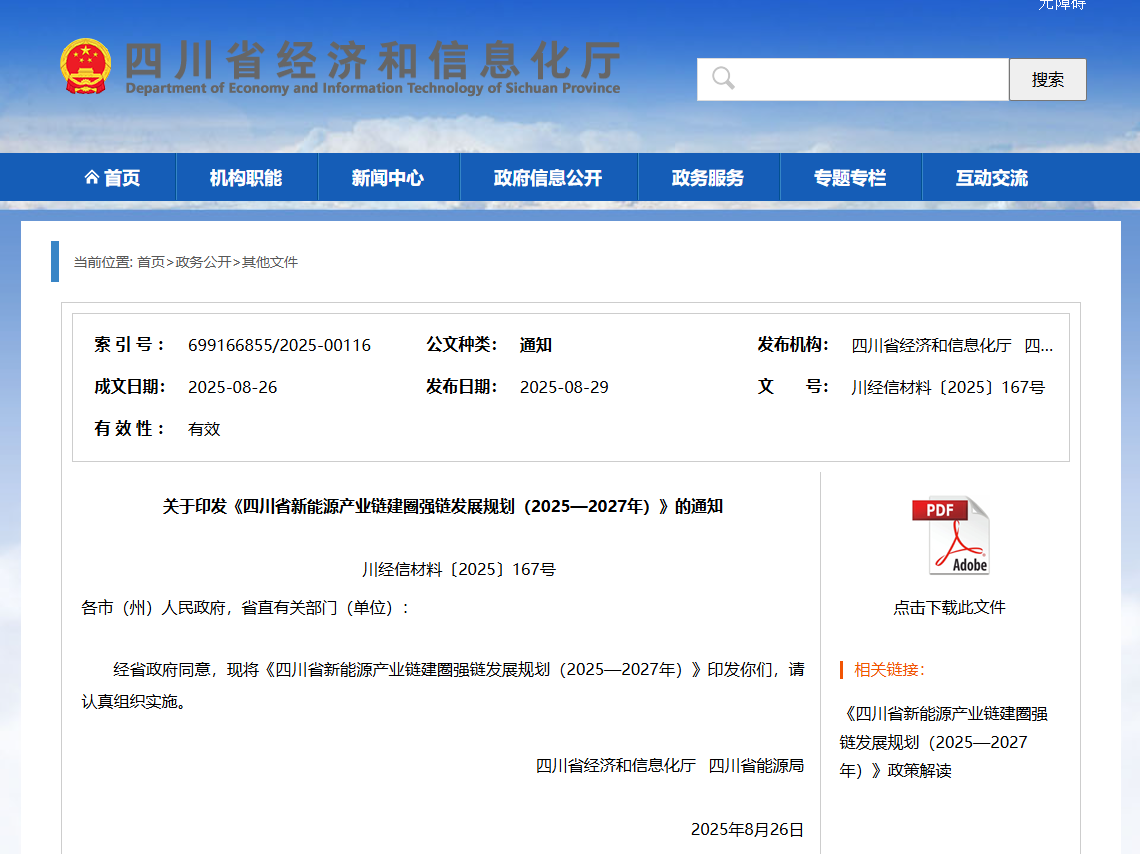Viewport: 1140px width, 854px height.
Task: Open the 政务服务 menu
Action: [x=710, y=177]
